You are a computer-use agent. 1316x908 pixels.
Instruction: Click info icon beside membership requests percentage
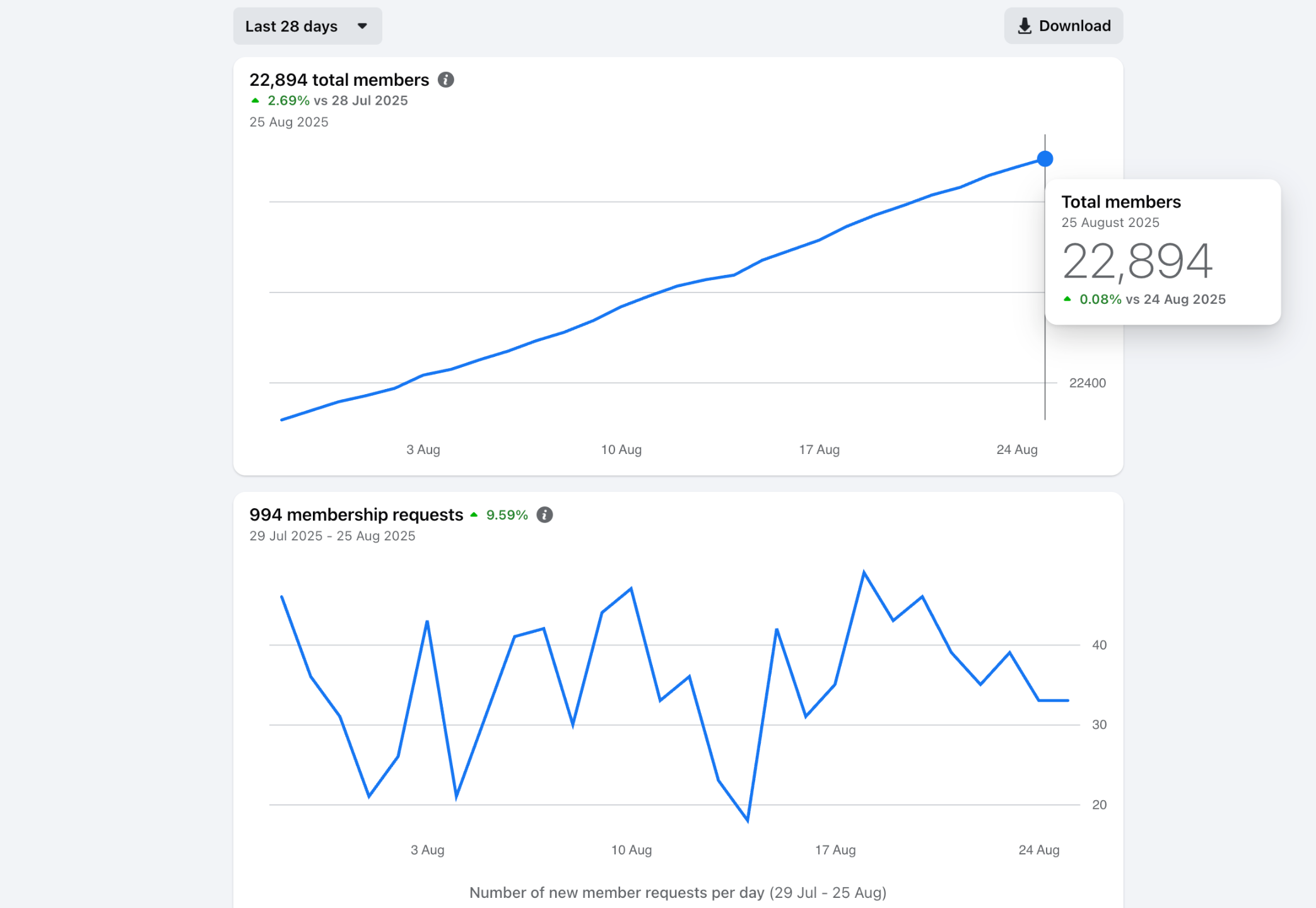[544, 515]
